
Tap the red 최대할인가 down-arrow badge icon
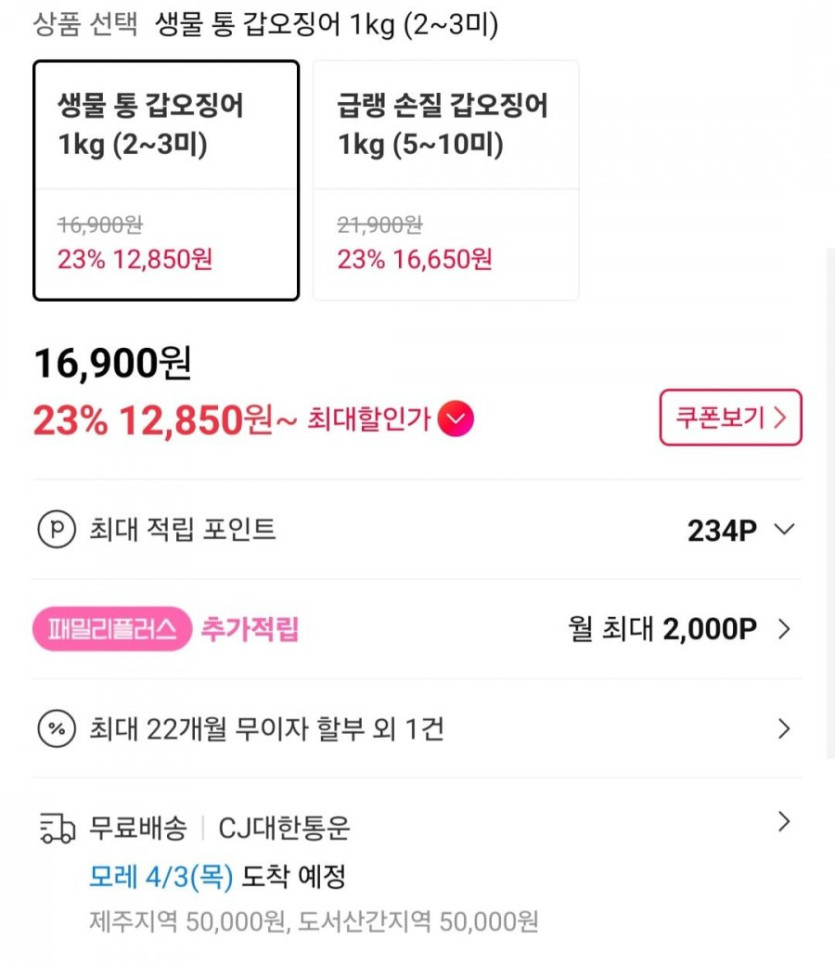point(457,418)
